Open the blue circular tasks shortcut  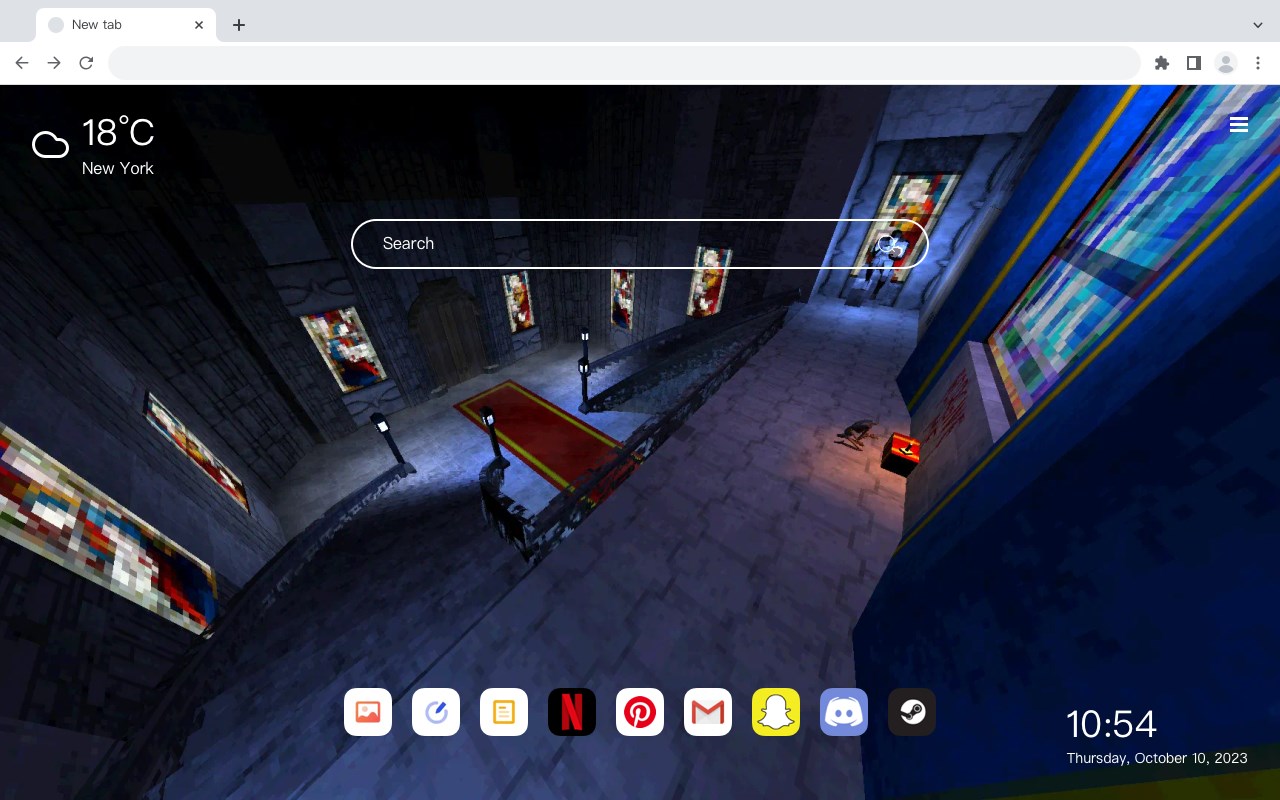[436, 712]
